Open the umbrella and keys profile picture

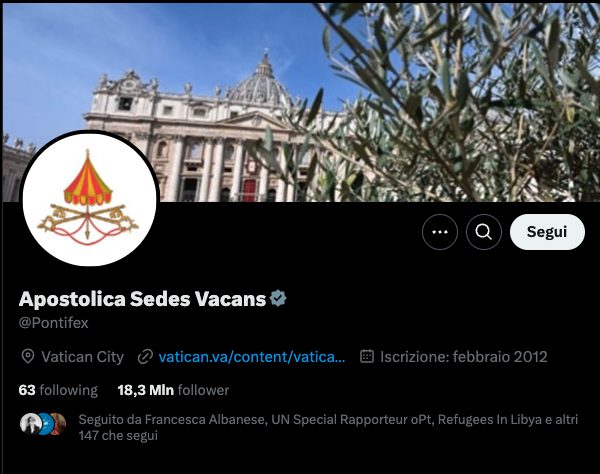[89, 199]
